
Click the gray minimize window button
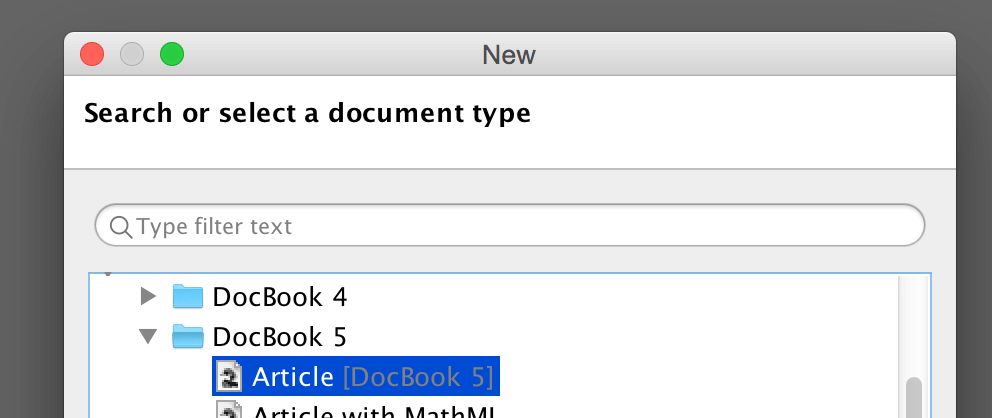(132, 54)
